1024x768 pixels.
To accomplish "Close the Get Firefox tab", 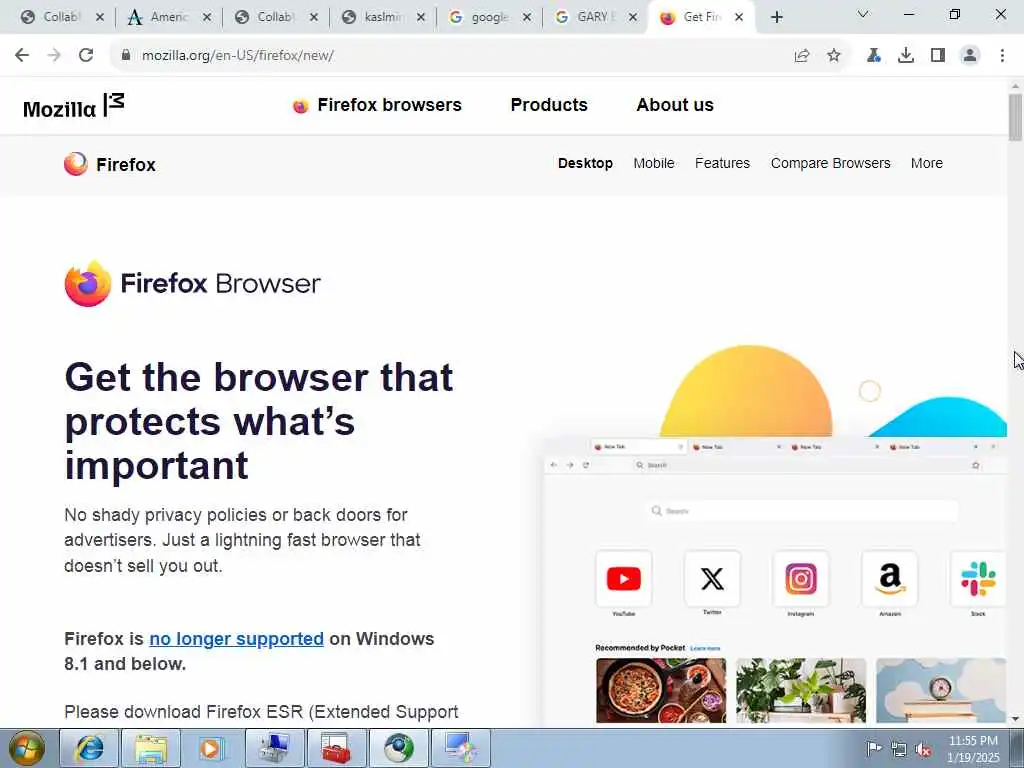I will tap(739, 18).
